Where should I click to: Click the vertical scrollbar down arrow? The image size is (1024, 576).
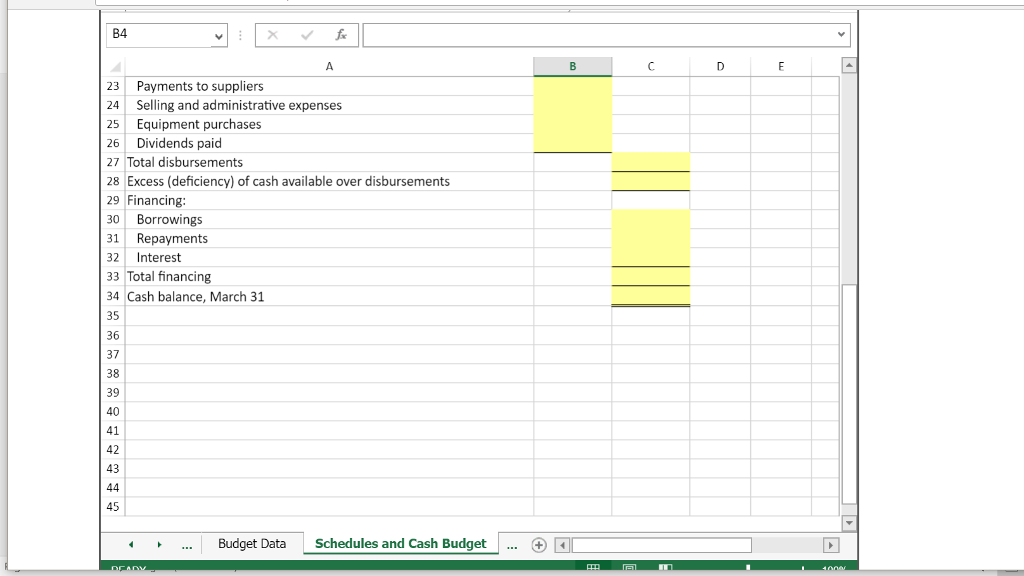pyautogui.click(x=849, y=522)
